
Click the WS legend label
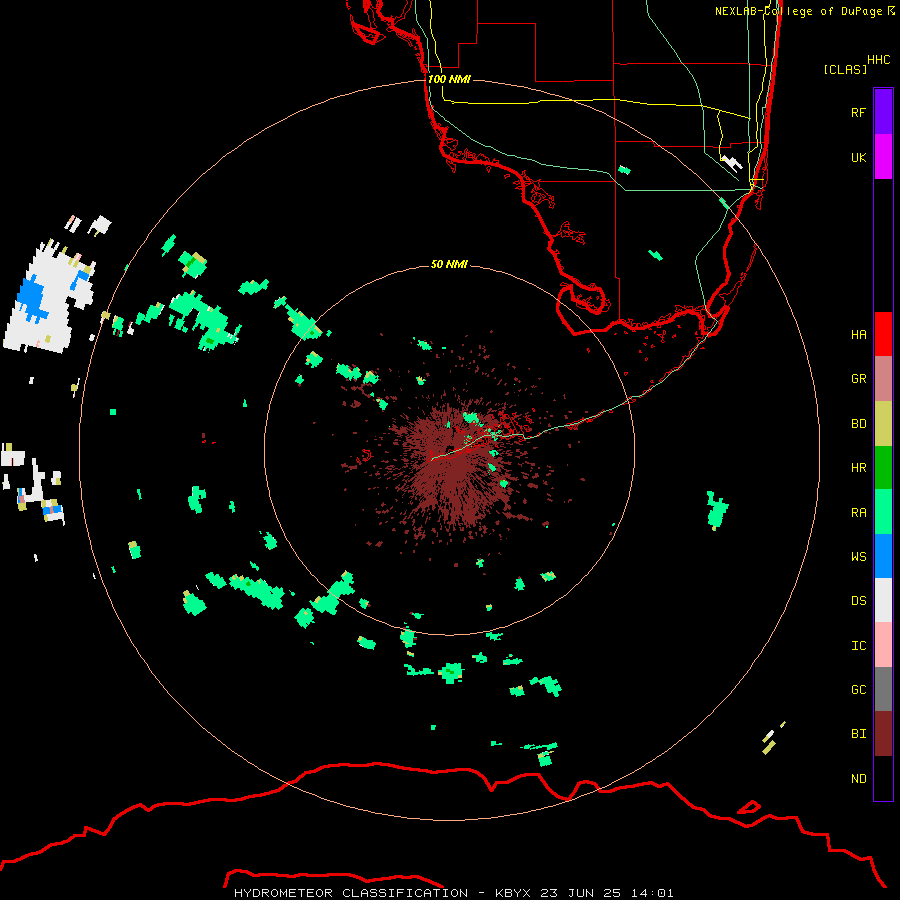858,556
